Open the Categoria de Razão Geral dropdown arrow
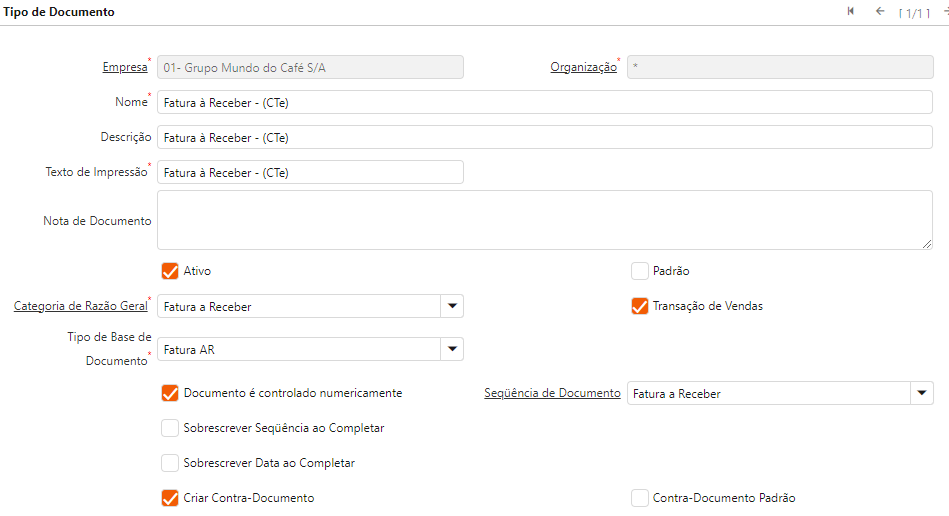 coord(452,306)
